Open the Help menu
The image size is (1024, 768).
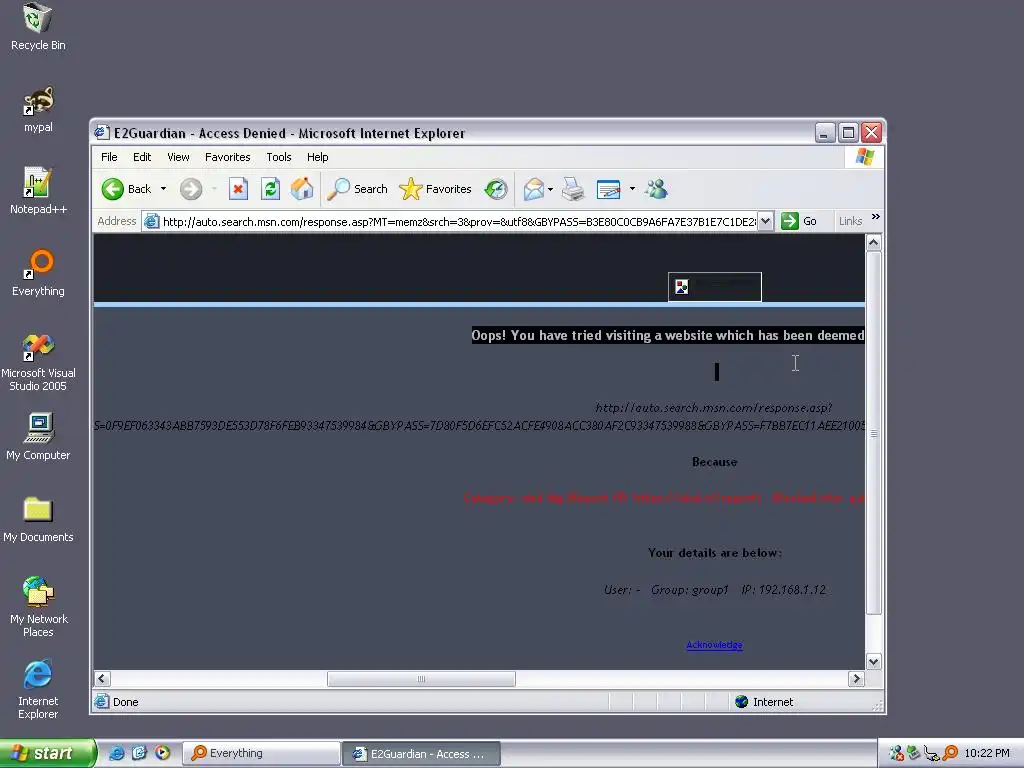tap(317, 157)
